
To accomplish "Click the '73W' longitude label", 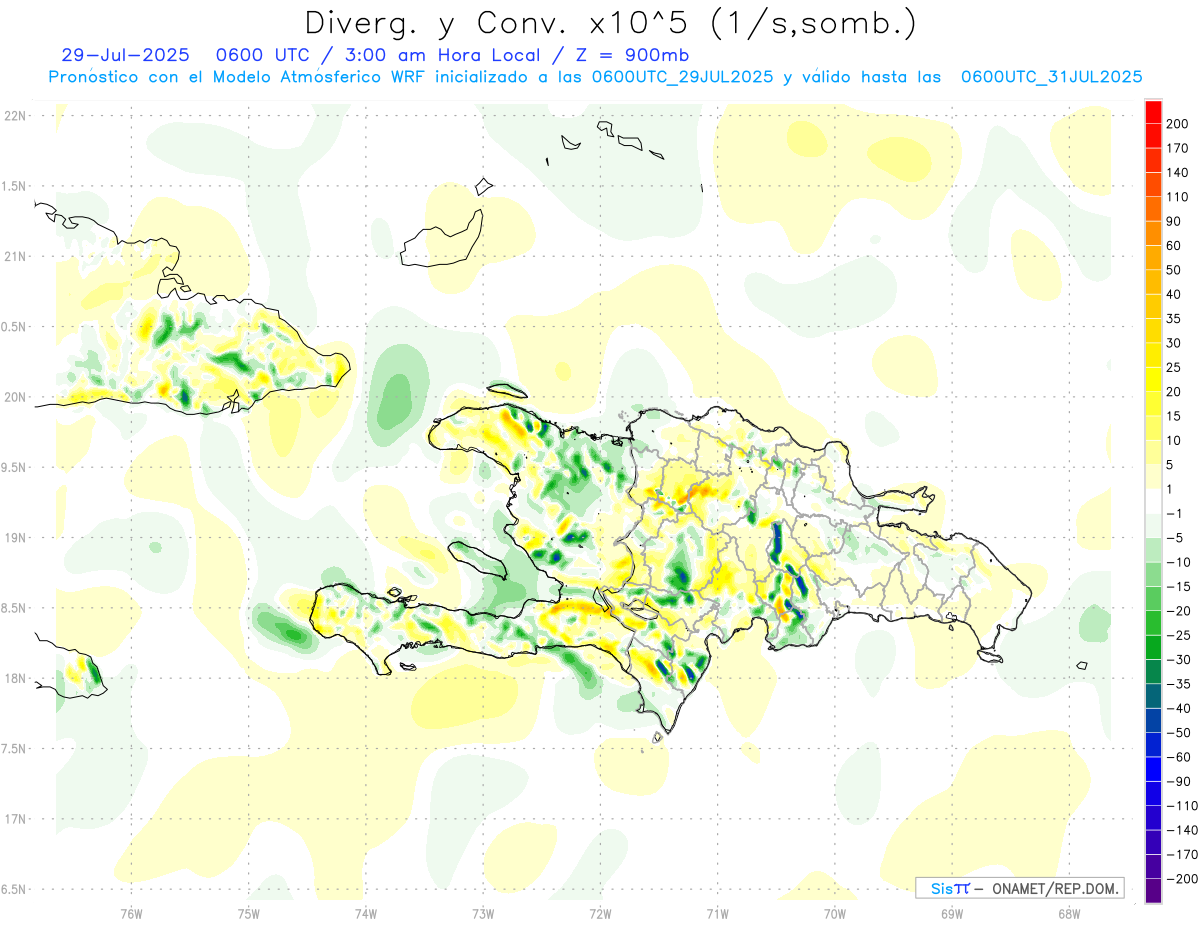I will [483, 912].
